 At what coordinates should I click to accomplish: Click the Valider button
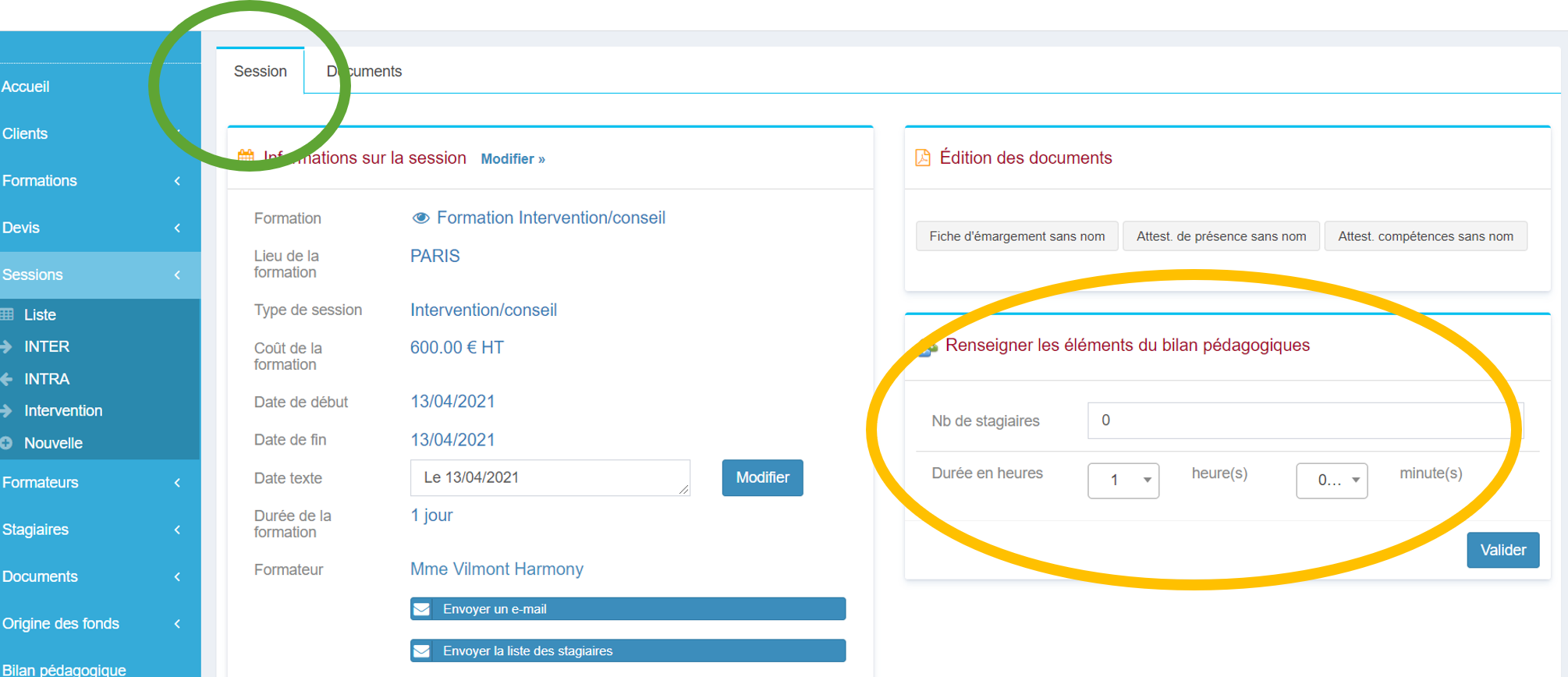point(1502,551)
